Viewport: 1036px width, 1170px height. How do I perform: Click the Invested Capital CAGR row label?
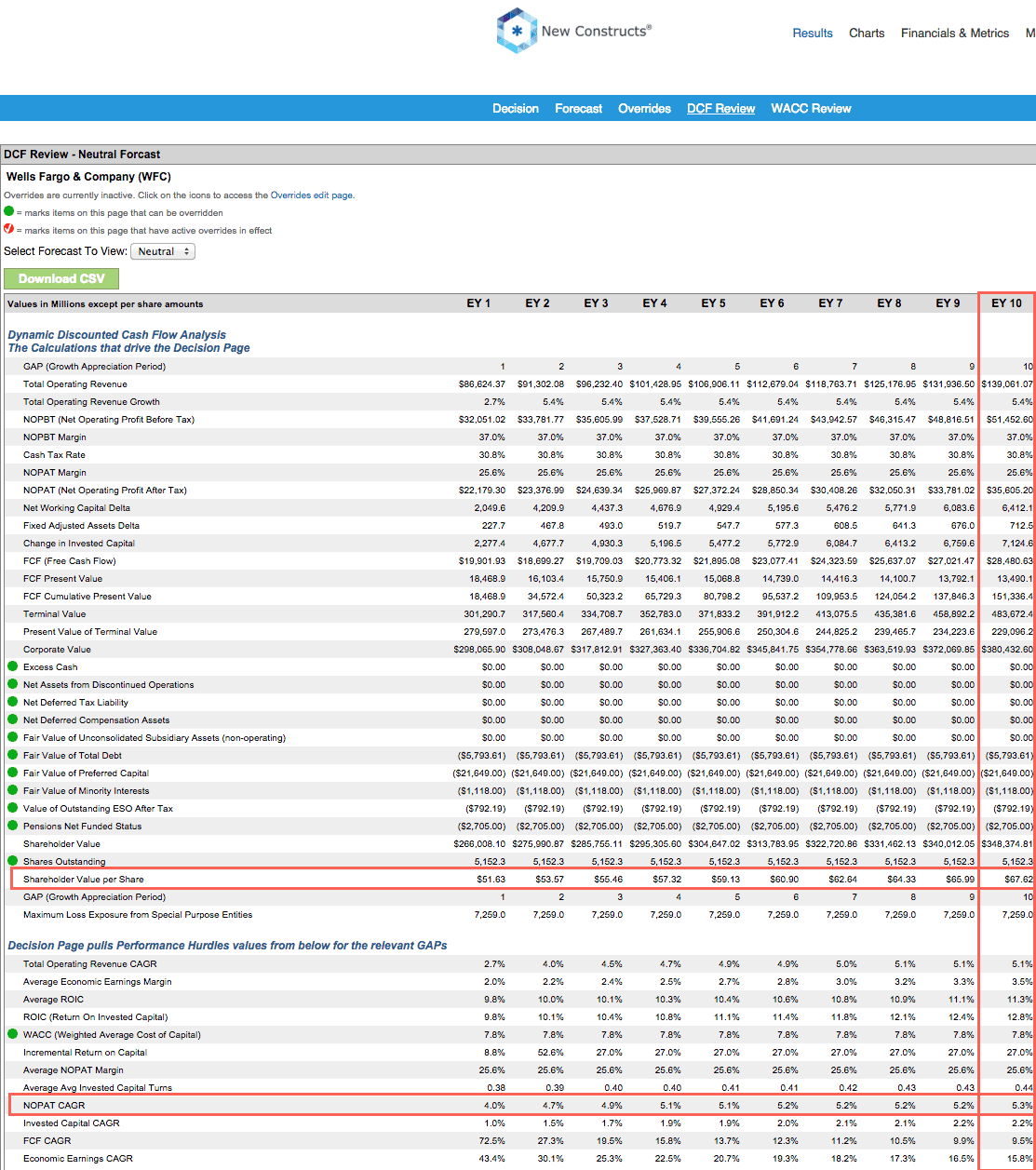[72, 1123]
